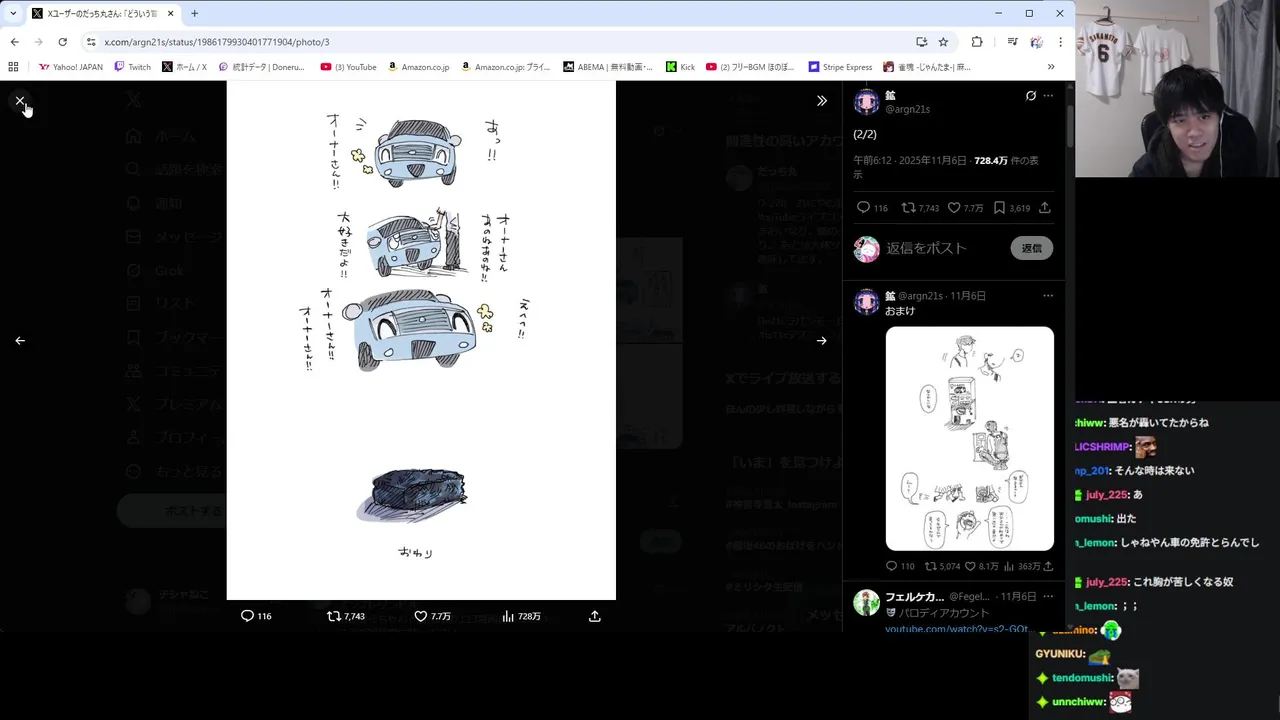Close the X post browser tab
This screenshot has height=720, width=1280.
pos(171,13)
